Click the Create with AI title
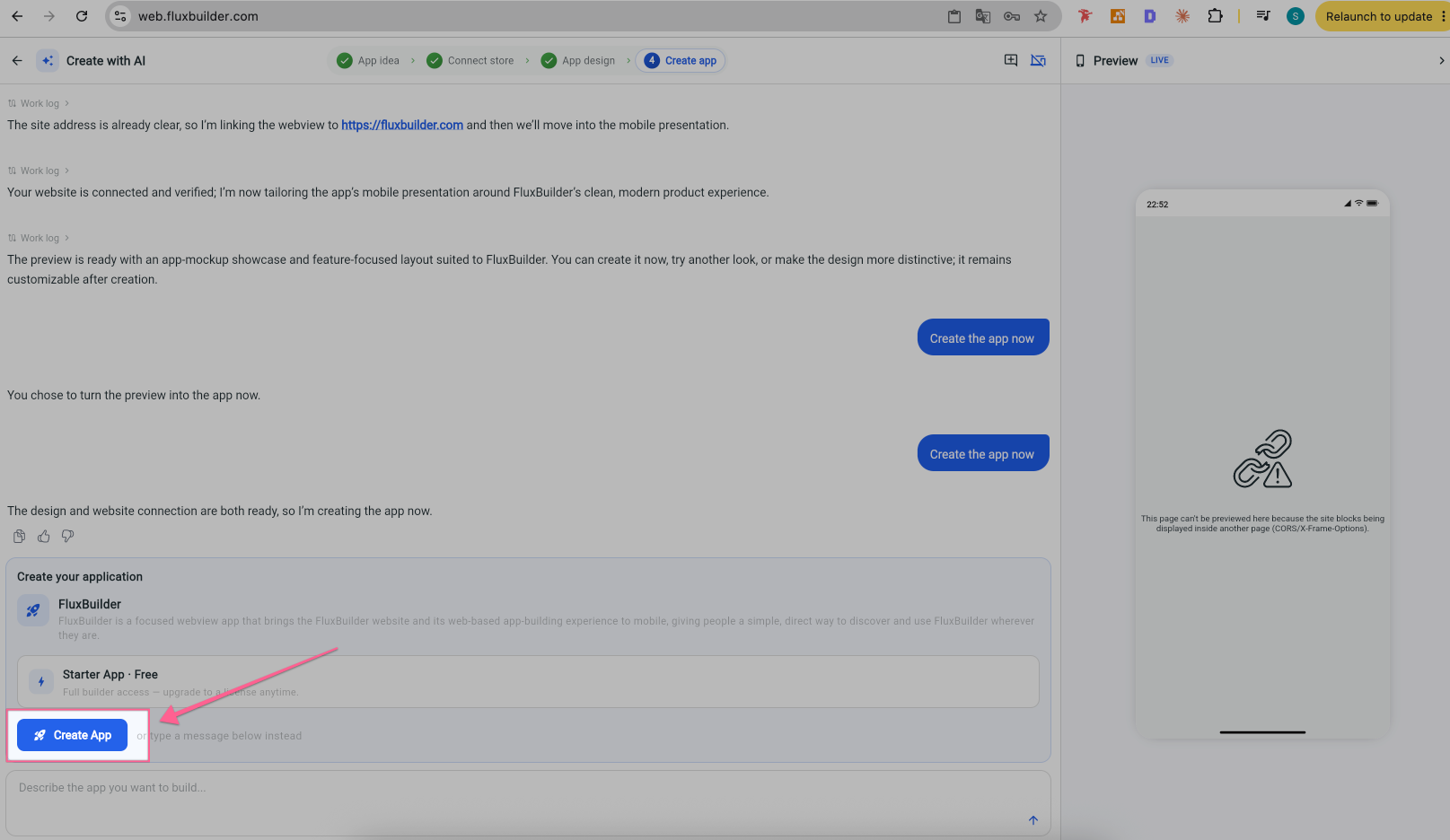1450x840 pixels. tap(106, 60)
